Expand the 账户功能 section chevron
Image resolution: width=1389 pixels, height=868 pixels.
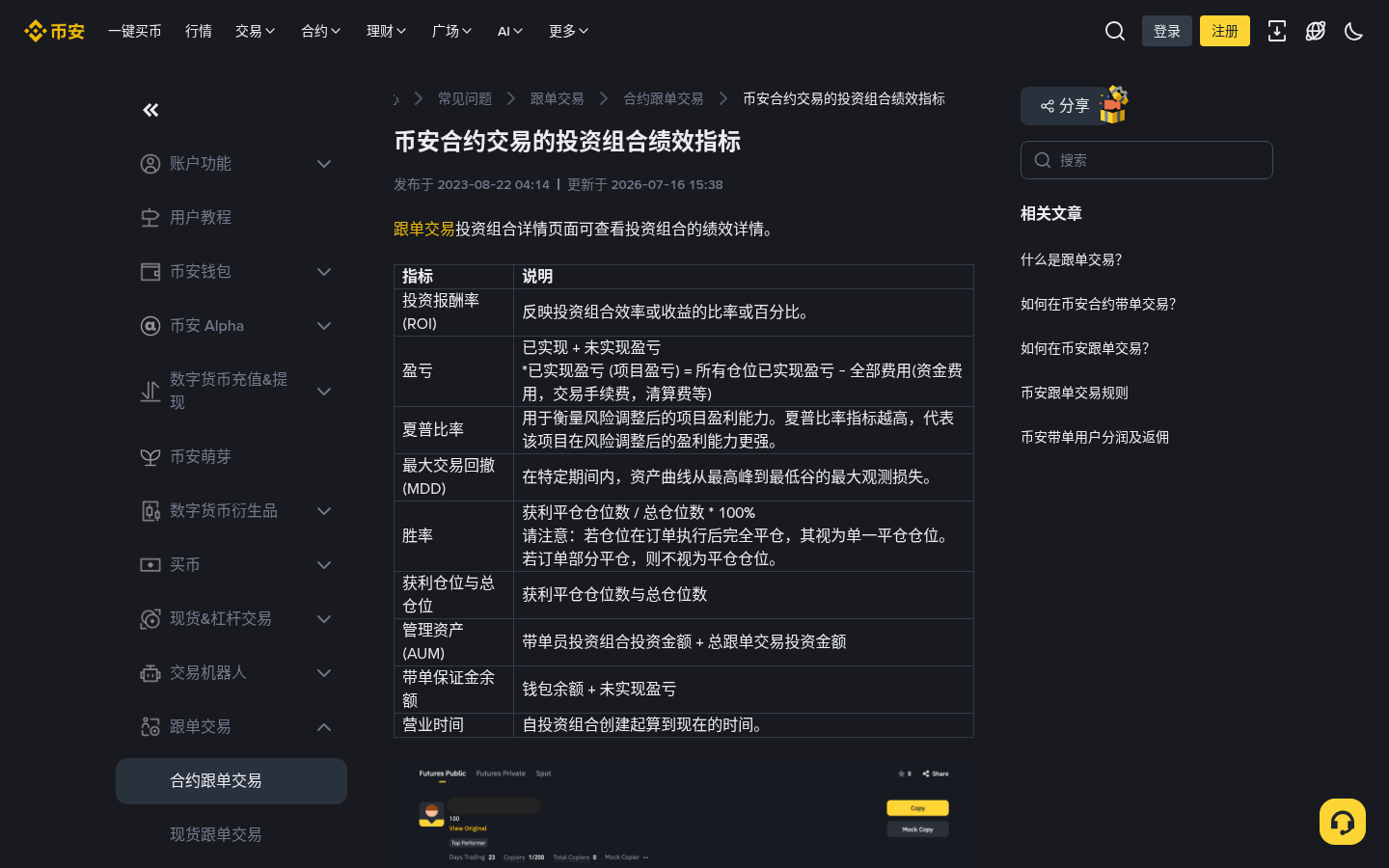point(324,164)
